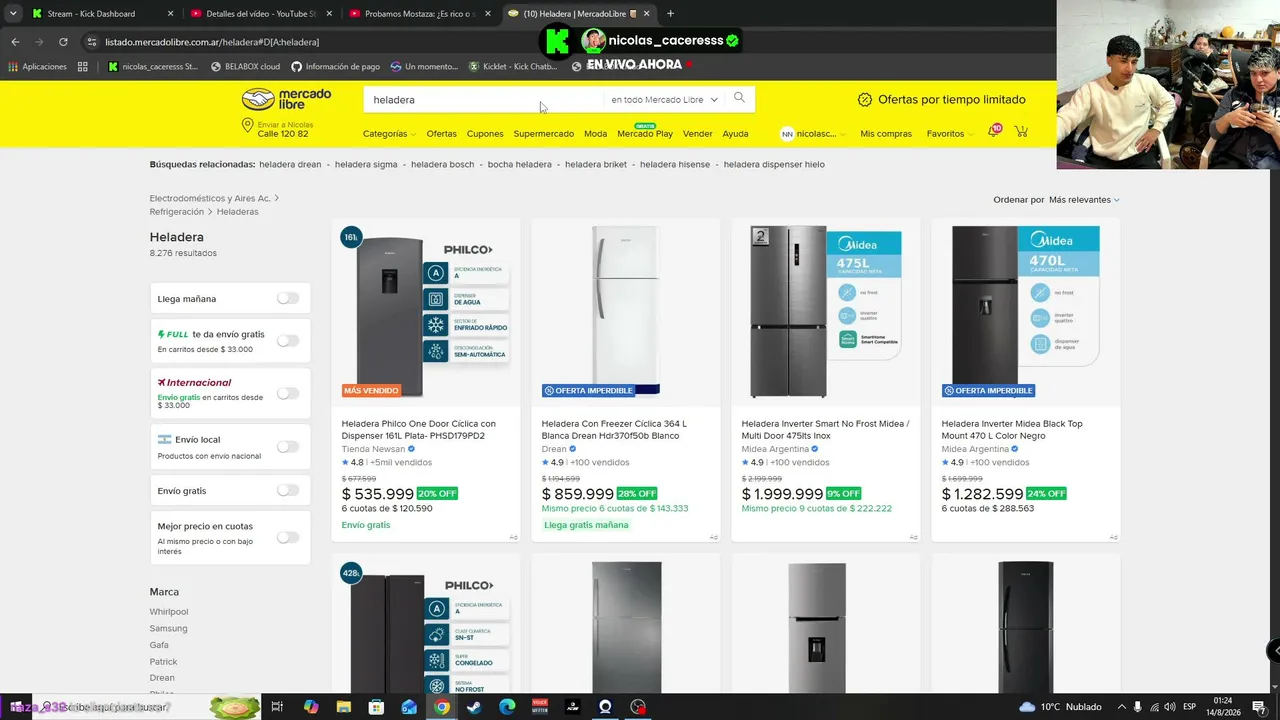Open the Midea 470L black fridge image
1280x720 pixels.
pos(1025,311)
